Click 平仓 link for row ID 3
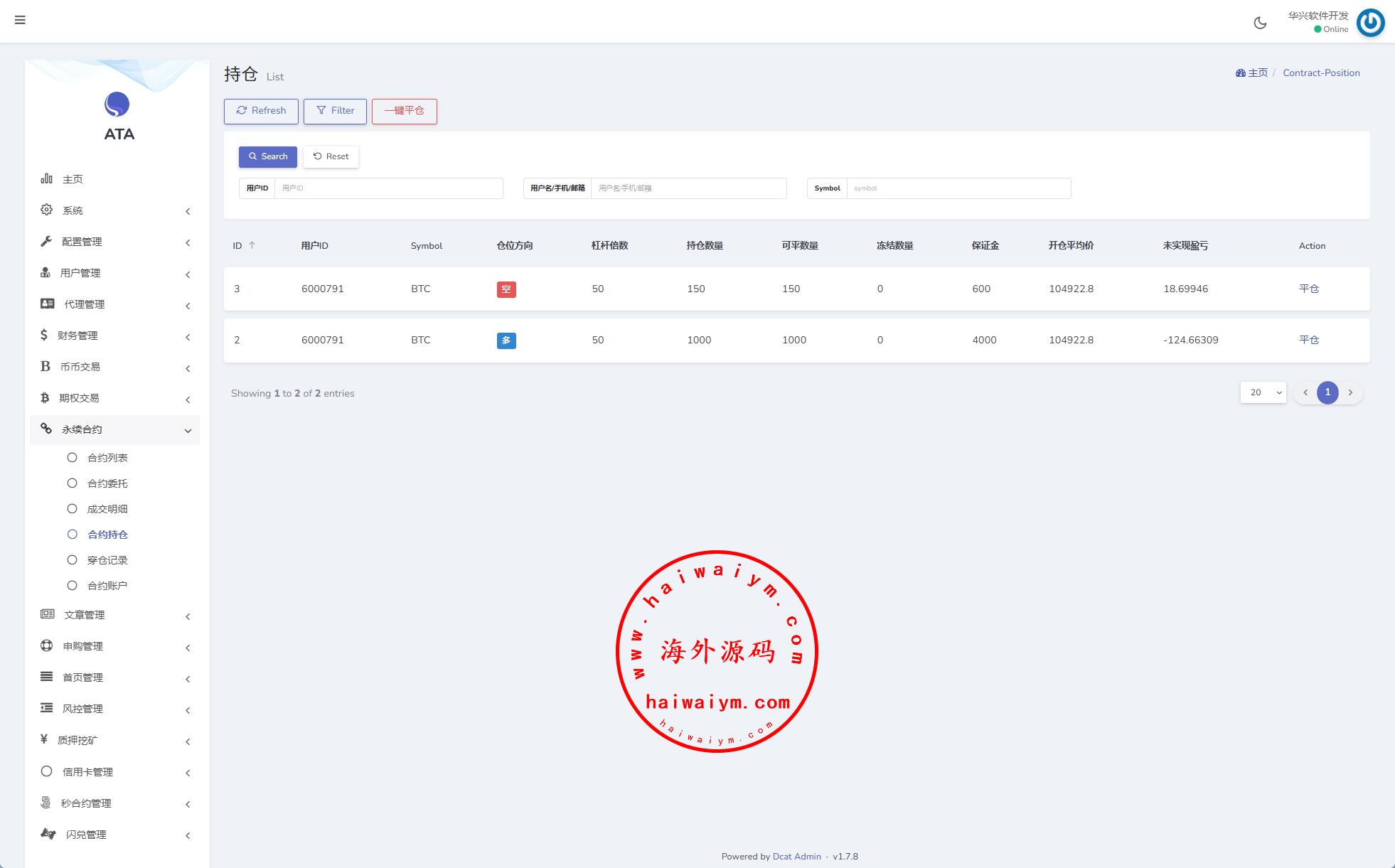The height and width of the screenshot is (868, 1395). click(x=1308, y=289)
